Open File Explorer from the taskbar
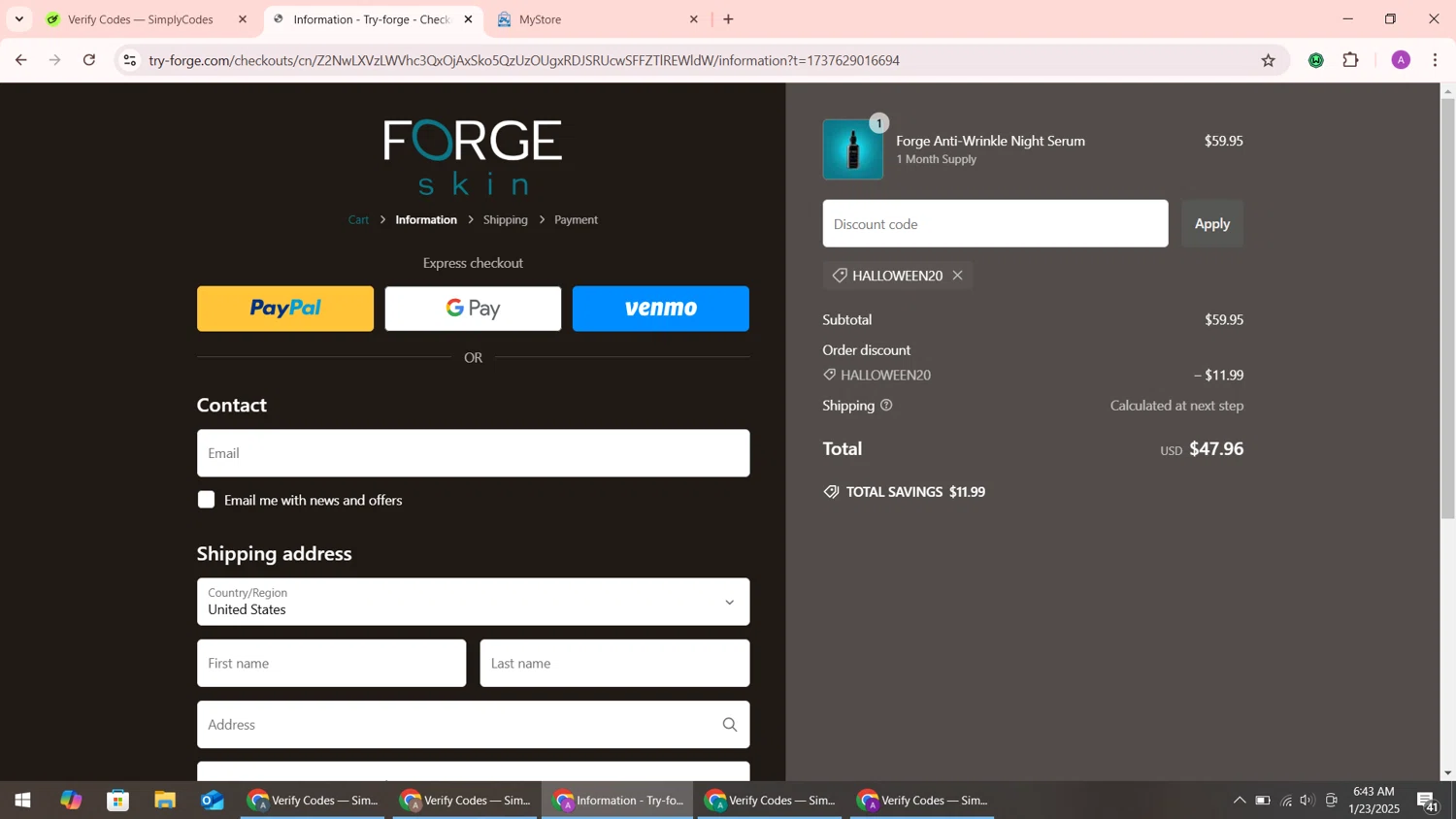This screenshot has height=819, width=1456. point(165,801)
